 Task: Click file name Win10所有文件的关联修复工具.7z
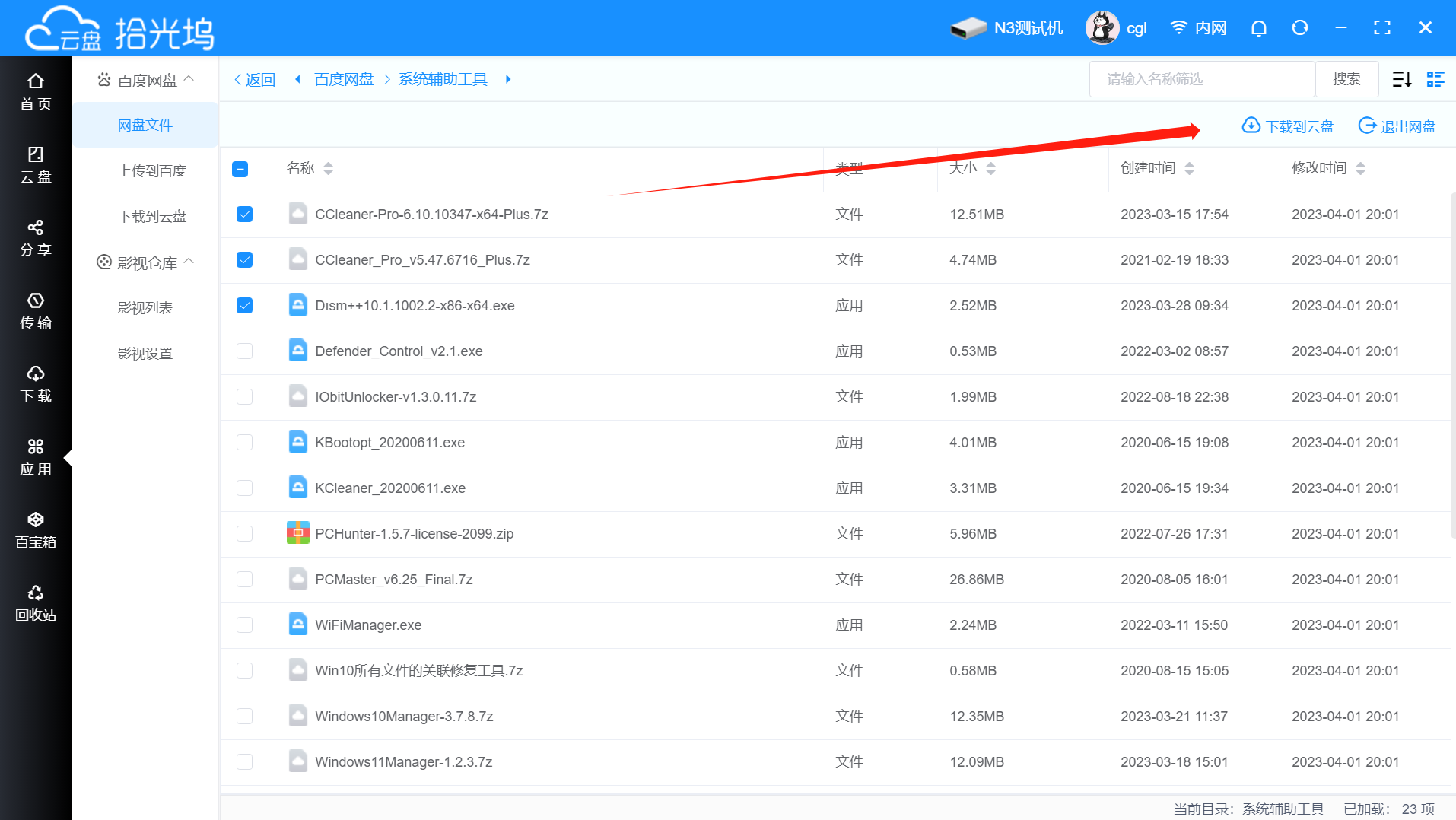point(419,670)
